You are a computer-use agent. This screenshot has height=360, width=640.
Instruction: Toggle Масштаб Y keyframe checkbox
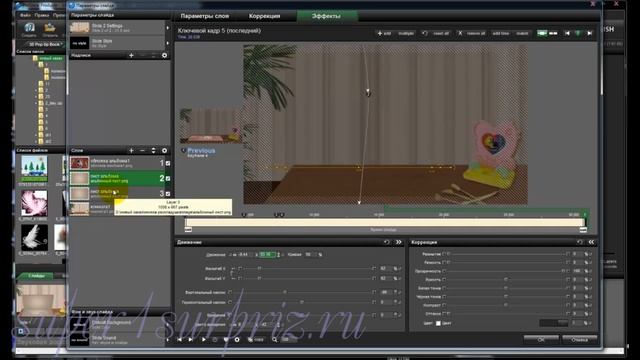tap(240, 278)
